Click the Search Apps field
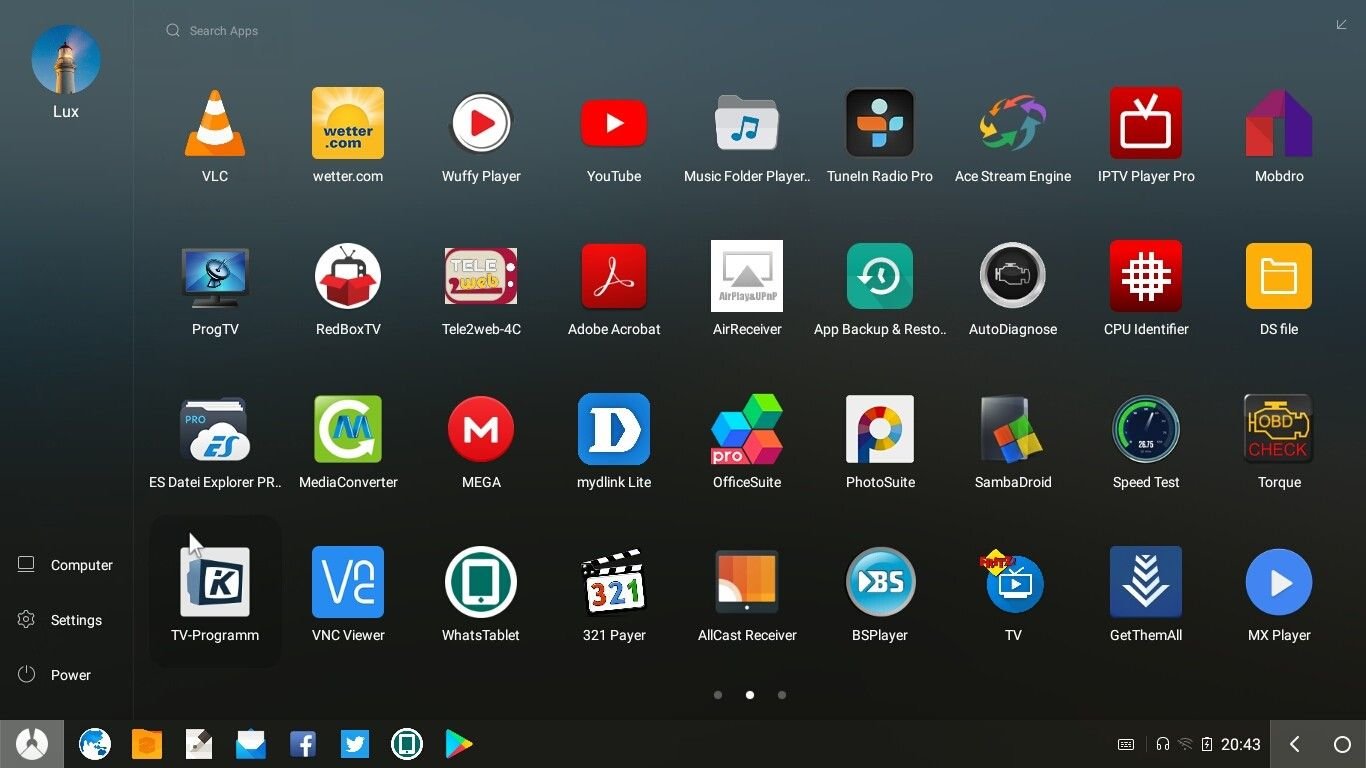 tap(212, 31)
